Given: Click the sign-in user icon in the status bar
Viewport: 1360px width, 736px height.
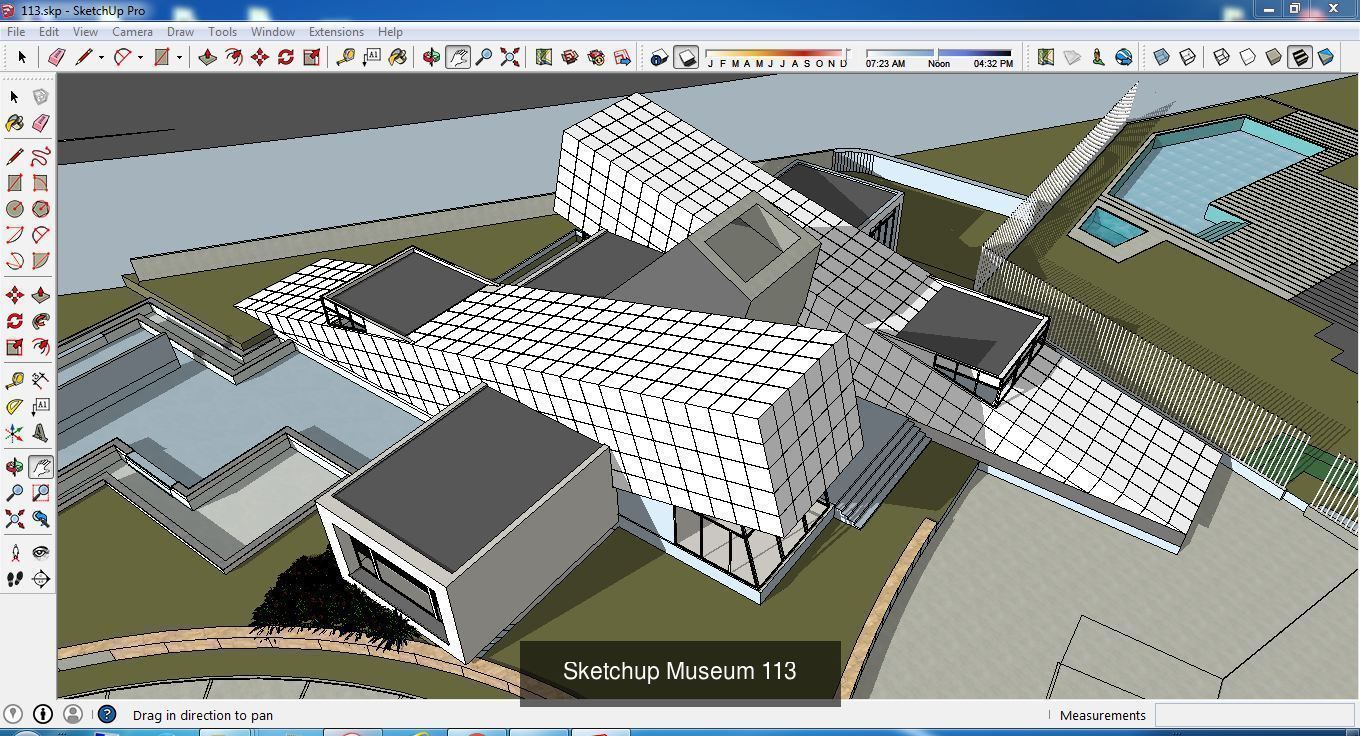Looking at the screenshot, I should coord(72,714).
